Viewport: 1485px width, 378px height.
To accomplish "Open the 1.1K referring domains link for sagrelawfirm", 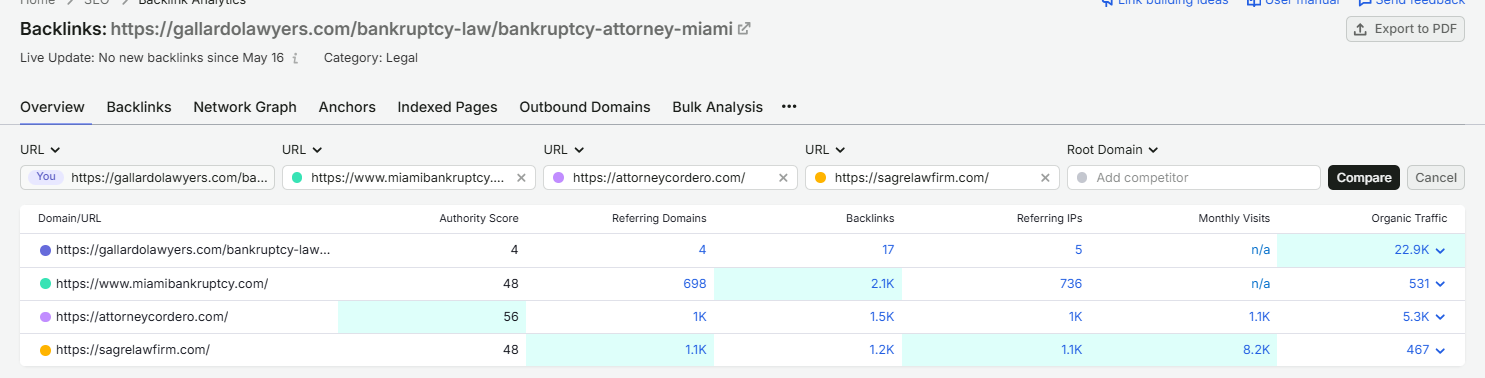I will pos(695,350).
